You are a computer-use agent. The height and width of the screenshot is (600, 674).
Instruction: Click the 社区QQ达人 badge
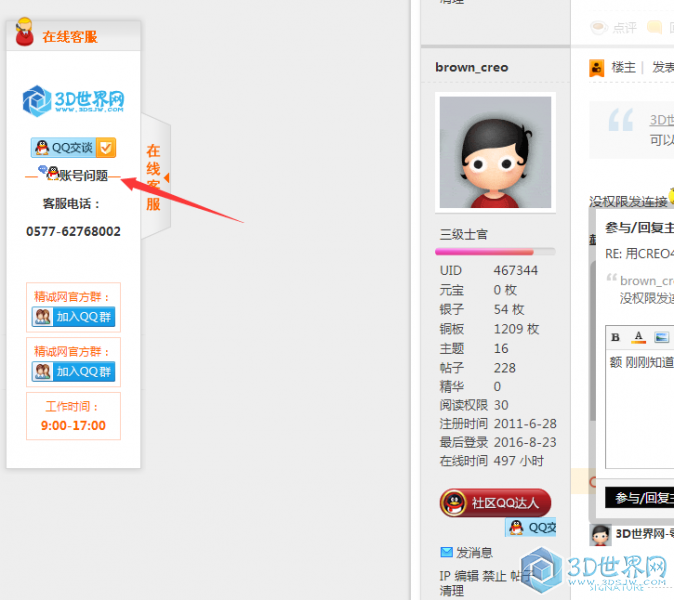click(x=495, y=502)
